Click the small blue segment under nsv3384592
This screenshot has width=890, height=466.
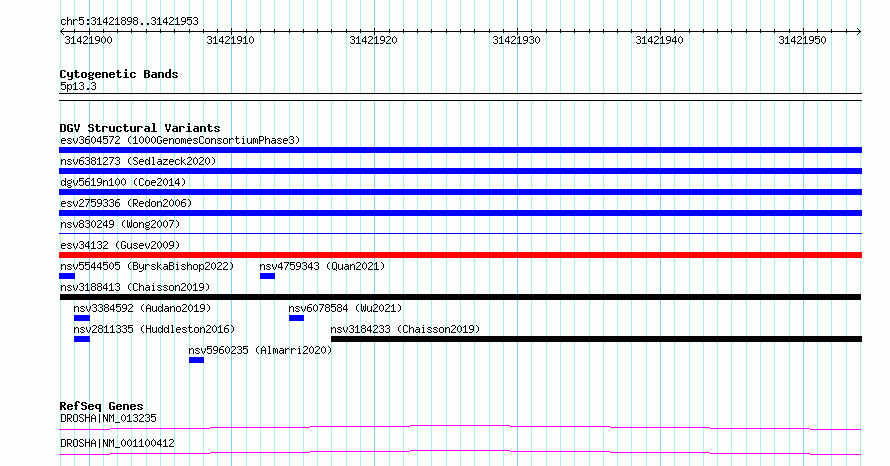click(82, 318)
